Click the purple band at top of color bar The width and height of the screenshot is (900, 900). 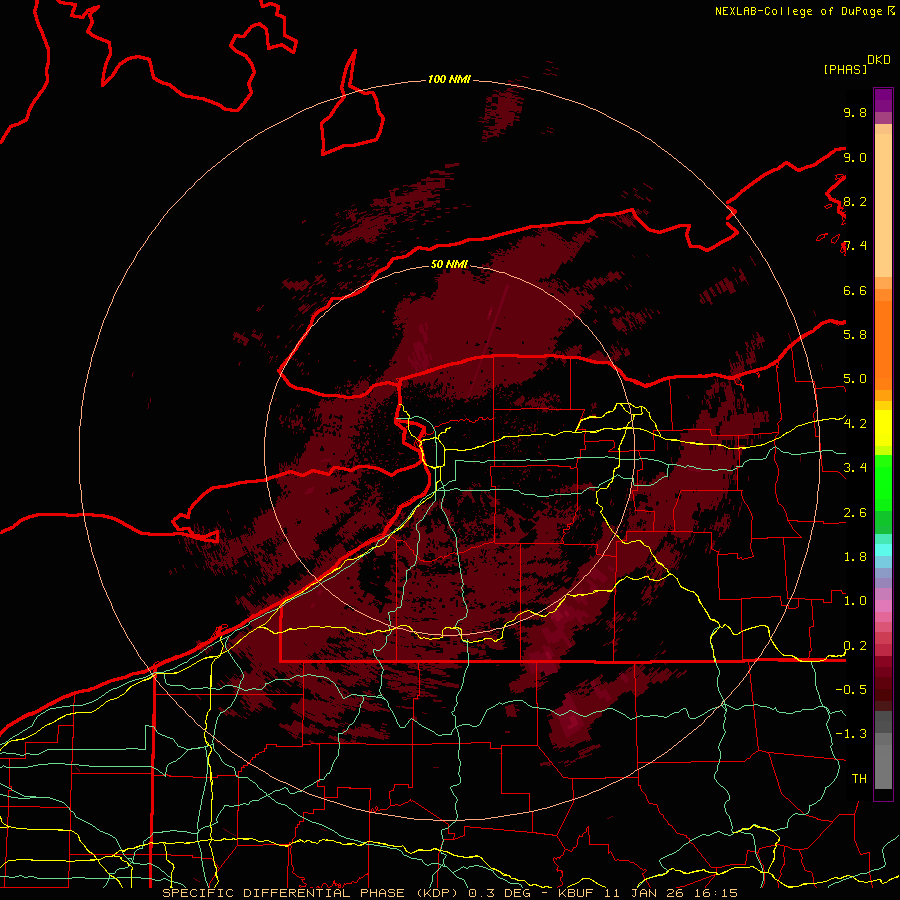click(x=883, y=100)
